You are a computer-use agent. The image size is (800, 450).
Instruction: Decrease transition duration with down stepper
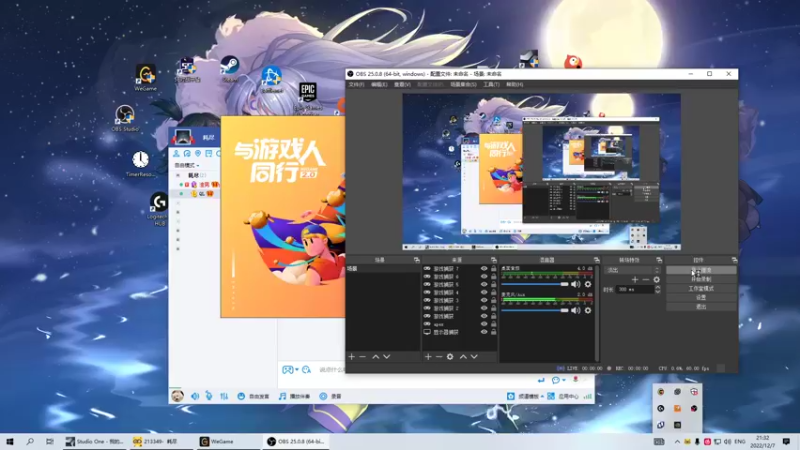tap(658, 292)
